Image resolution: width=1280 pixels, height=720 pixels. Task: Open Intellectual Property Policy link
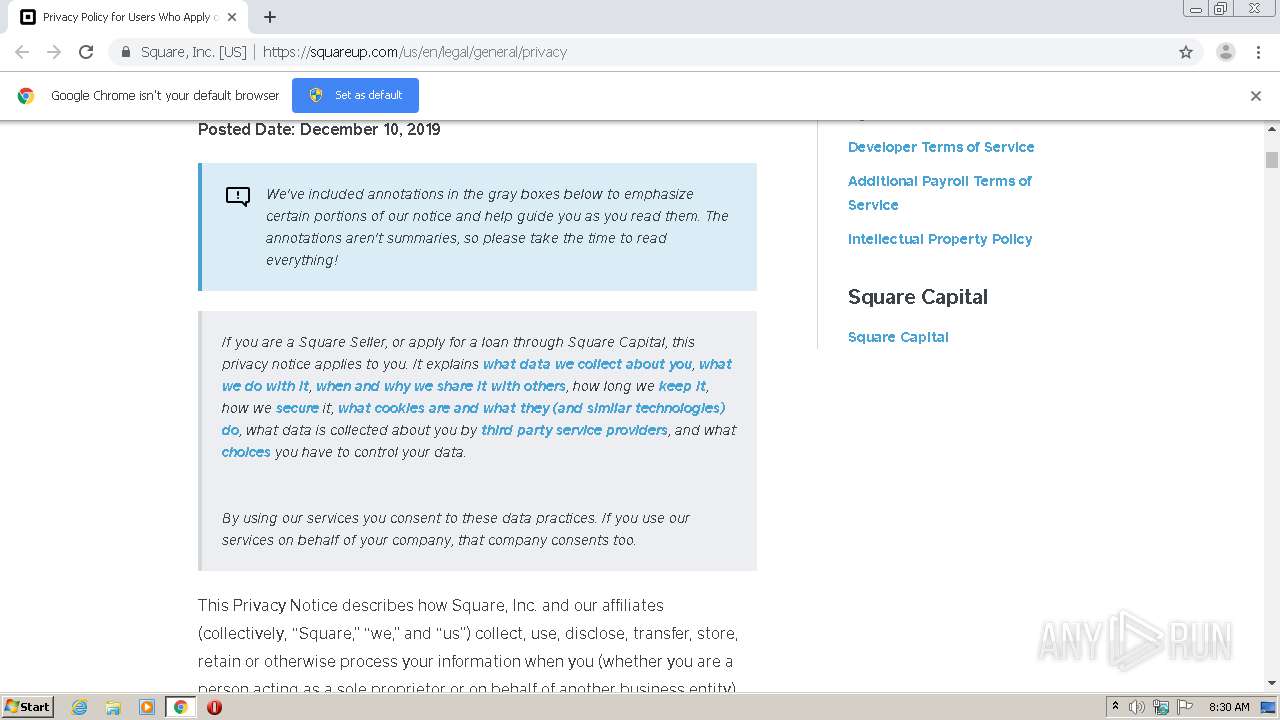click(940, 239)
